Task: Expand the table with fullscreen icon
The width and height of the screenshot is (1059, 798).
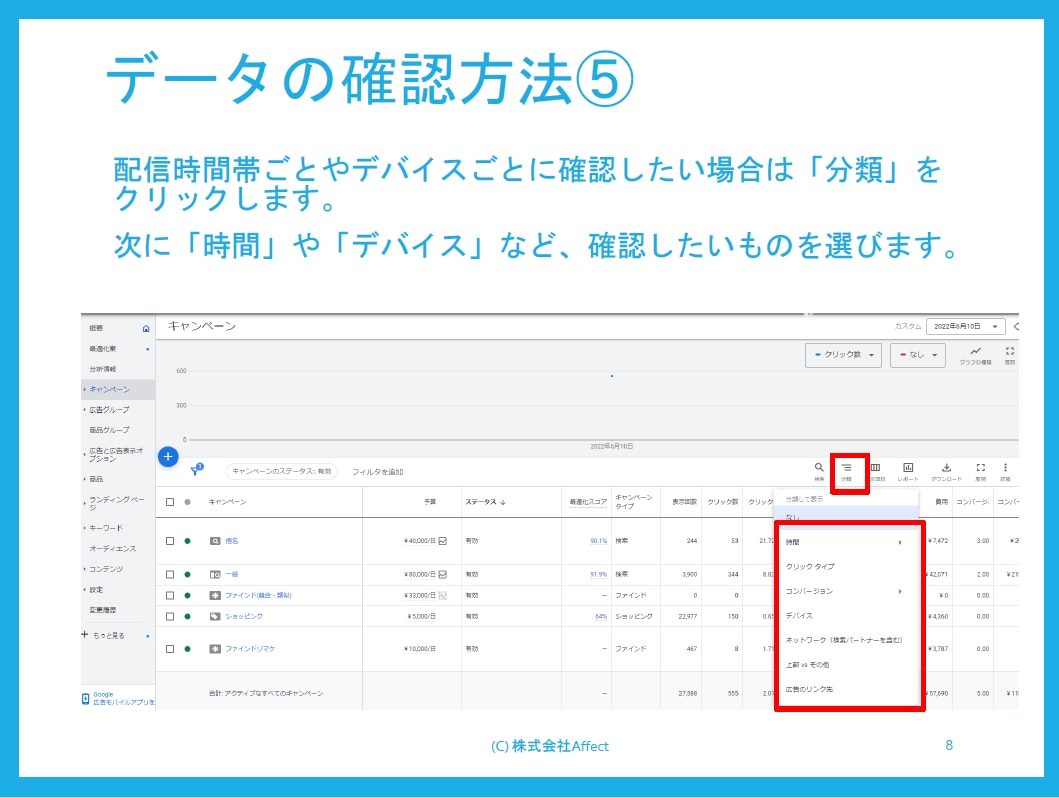Action: pyautogui.click(x=981, y=467)
